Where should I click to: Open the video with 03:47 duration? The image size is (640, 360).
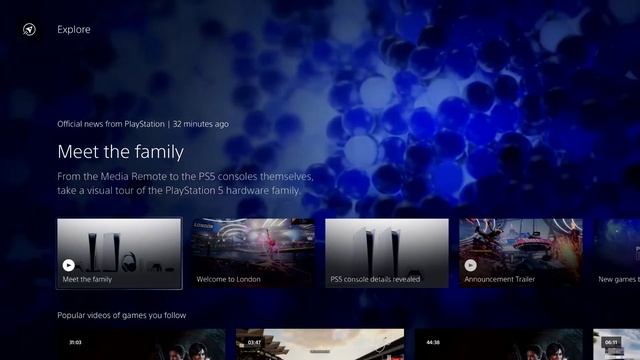[x=320, y=344]
